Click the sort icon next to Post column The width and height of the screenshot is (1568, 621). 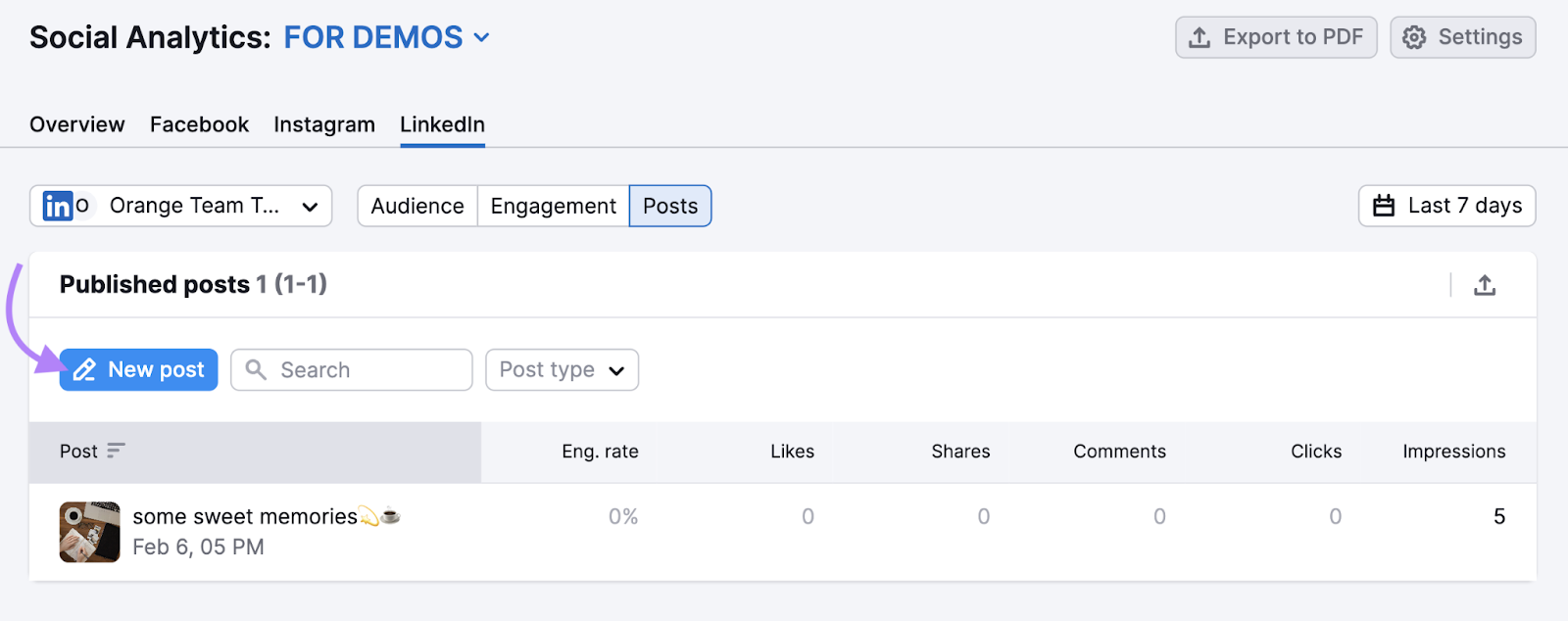coord(116,451)
